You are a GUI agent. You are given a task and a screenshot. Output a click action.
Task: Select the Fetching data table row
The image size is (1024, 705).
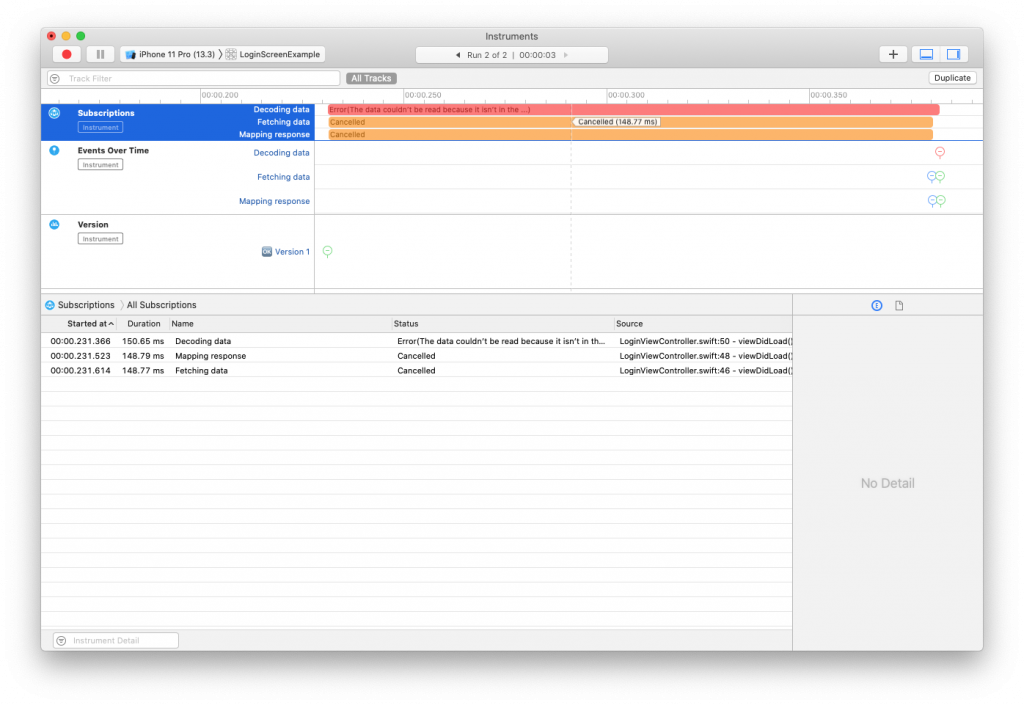click(x=417, y=370)
